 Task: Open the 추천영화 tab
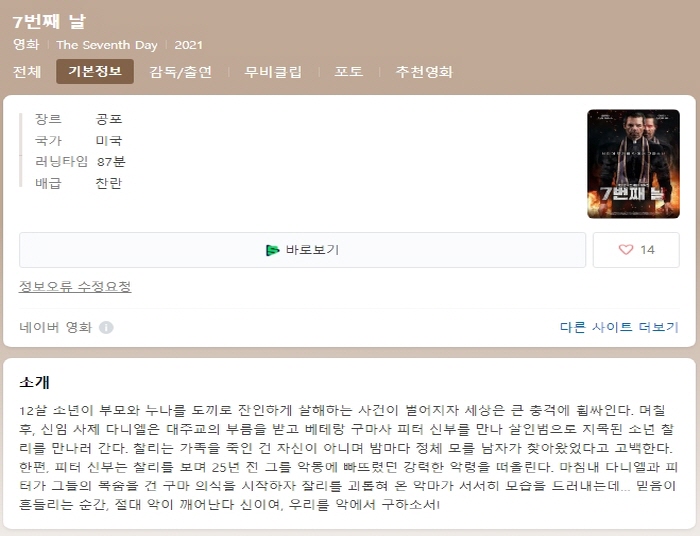(x=424, y=72)
